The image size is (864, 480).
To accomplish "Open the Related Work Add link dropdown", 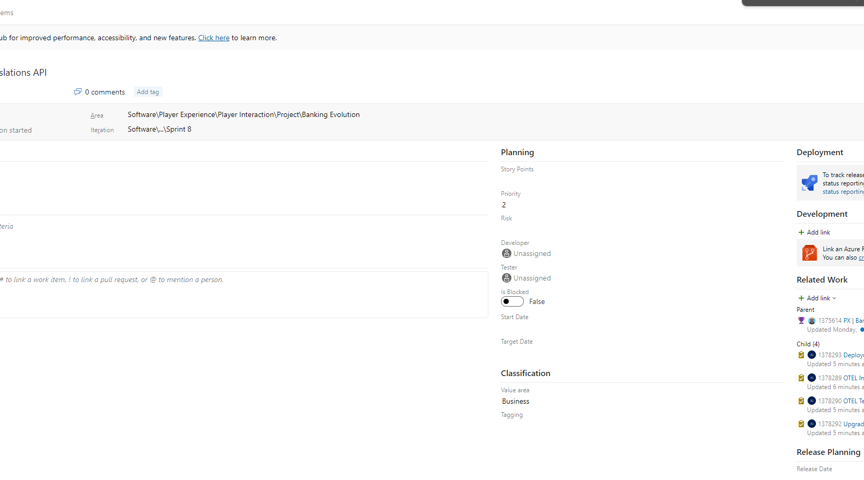I will 817,298.
